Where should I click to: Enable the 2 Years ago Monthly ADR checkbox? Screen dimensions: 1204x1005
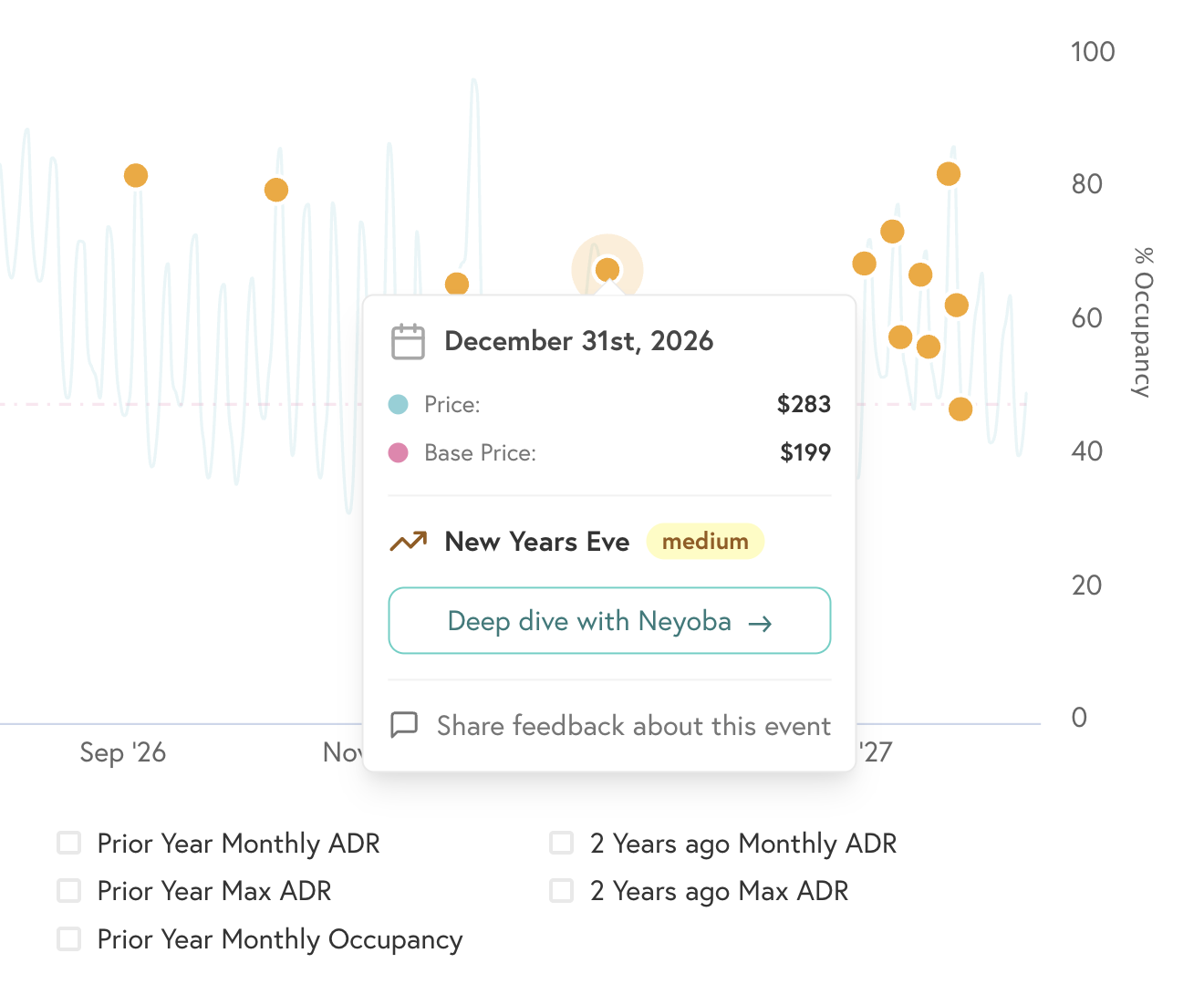click(x=561, y=842)
